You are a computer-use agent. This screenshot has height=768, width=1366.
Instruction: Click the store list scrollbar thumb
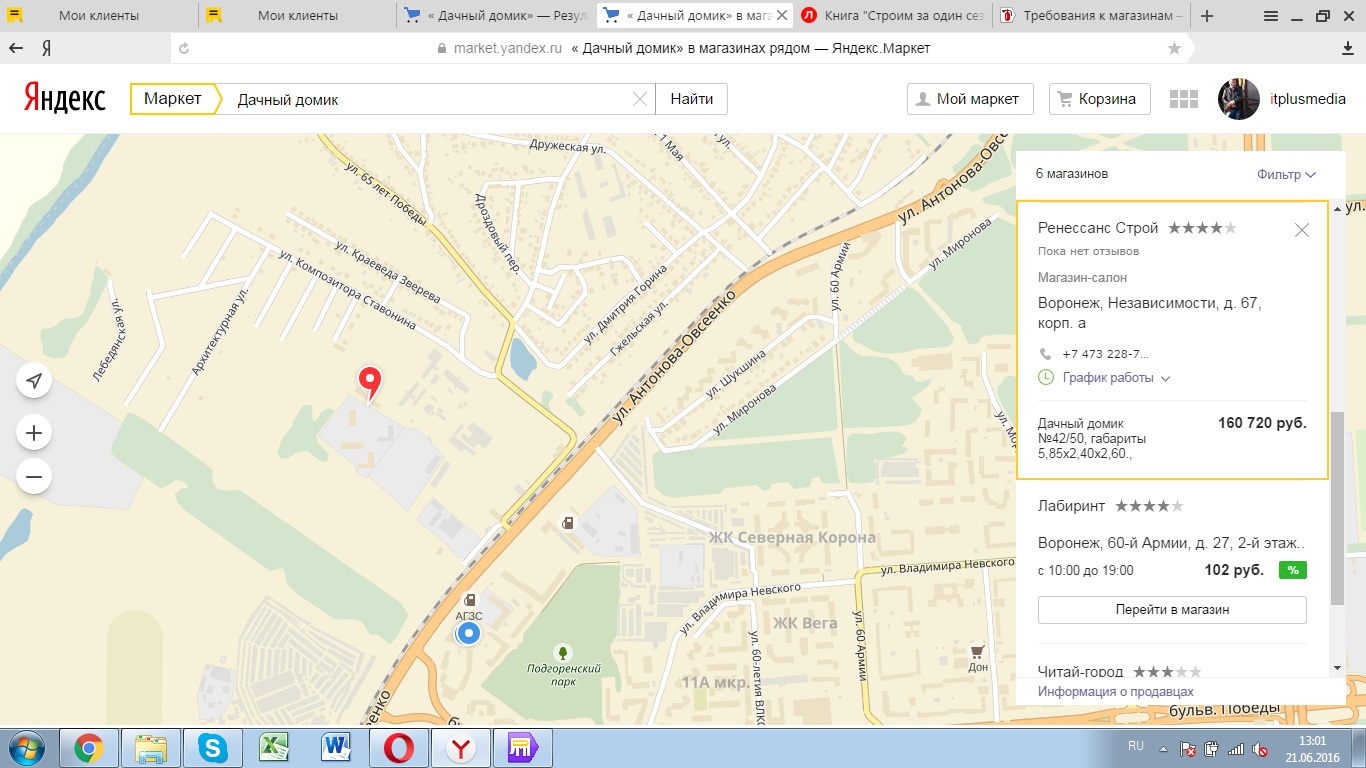(1337, 507)
